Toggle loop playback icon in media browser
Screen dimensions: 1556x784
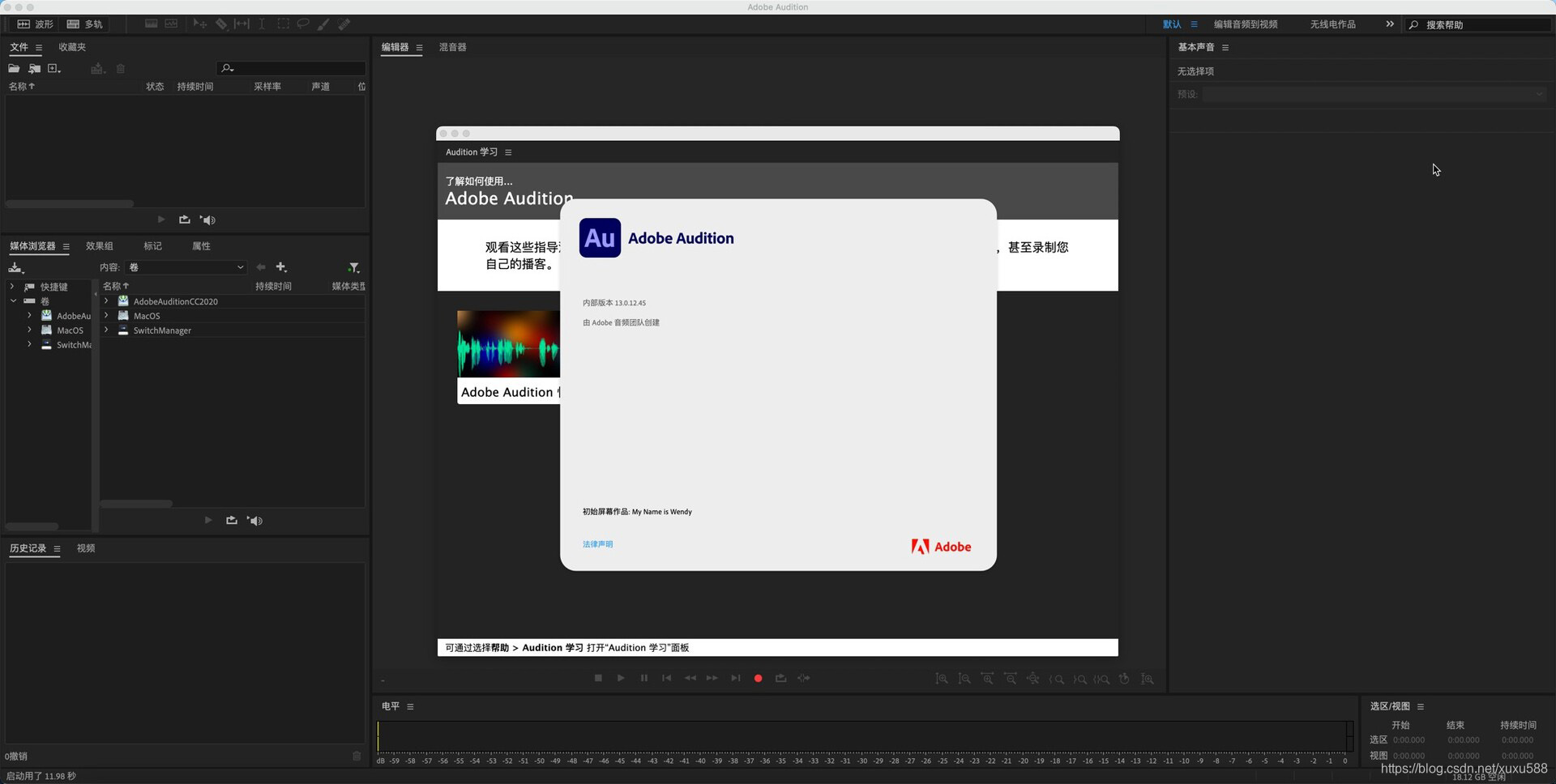[x=232, y=520]
